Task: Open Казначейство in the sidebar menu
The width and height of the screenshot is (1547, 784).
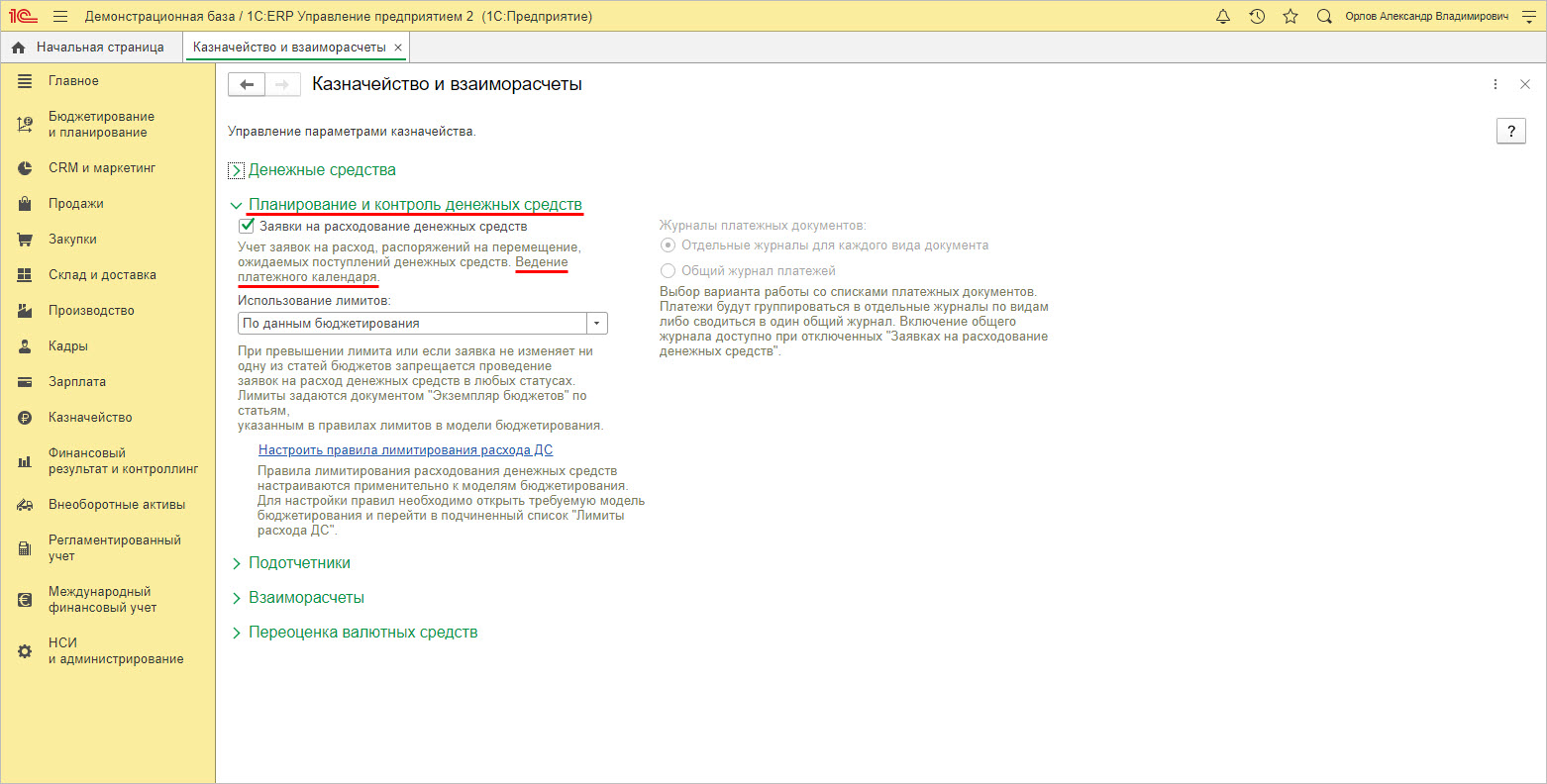Action: [90, 418]
